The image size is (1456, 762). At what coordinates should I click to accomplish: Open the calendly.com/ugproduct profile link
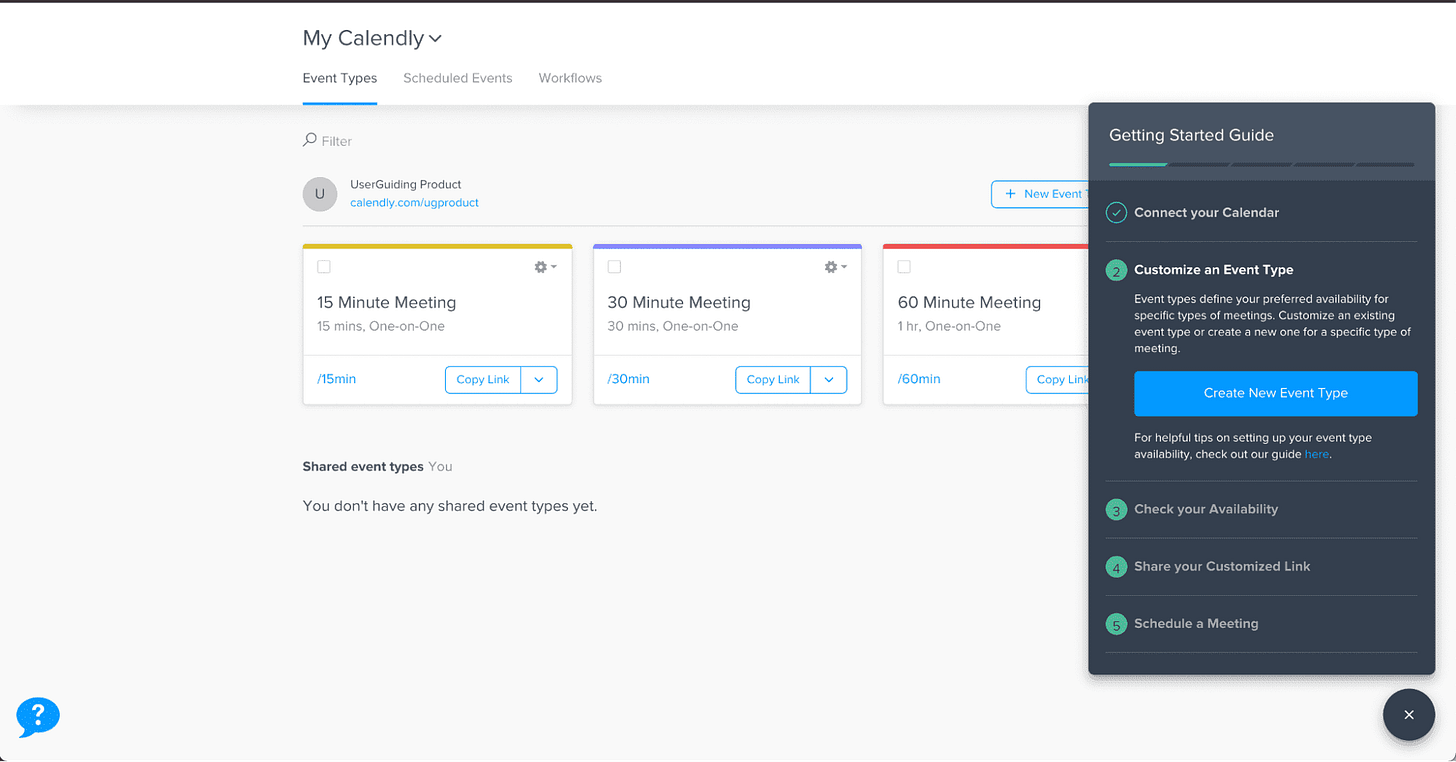413,202
